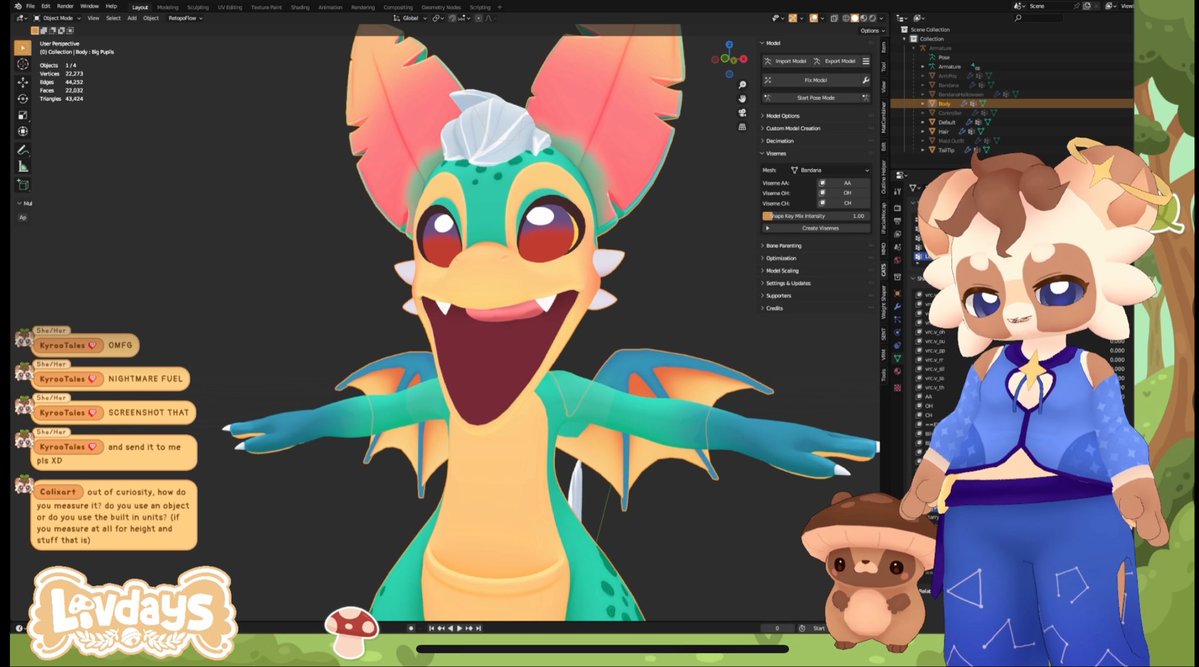Select the Move tool
Image resolution: width=1199 pixels, height=667 pixels.
(x=22, y=82)
